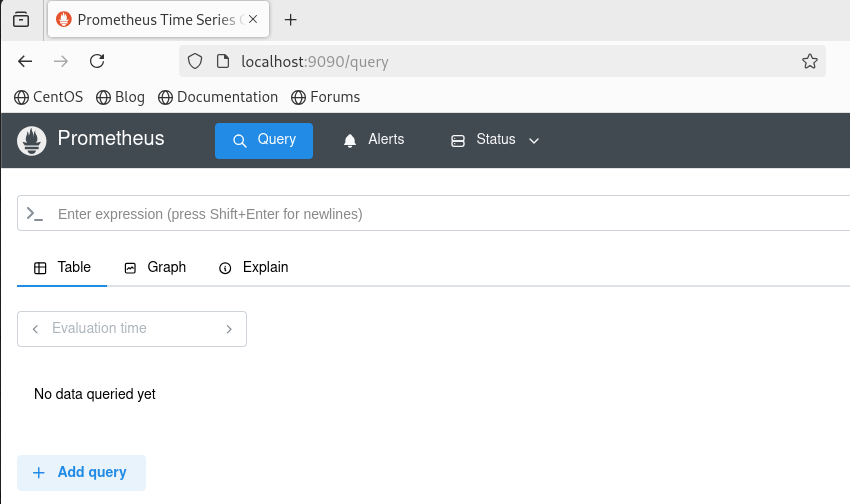Click the Status chevron arrow
850x504 pixels.
(x=534, y=140)
